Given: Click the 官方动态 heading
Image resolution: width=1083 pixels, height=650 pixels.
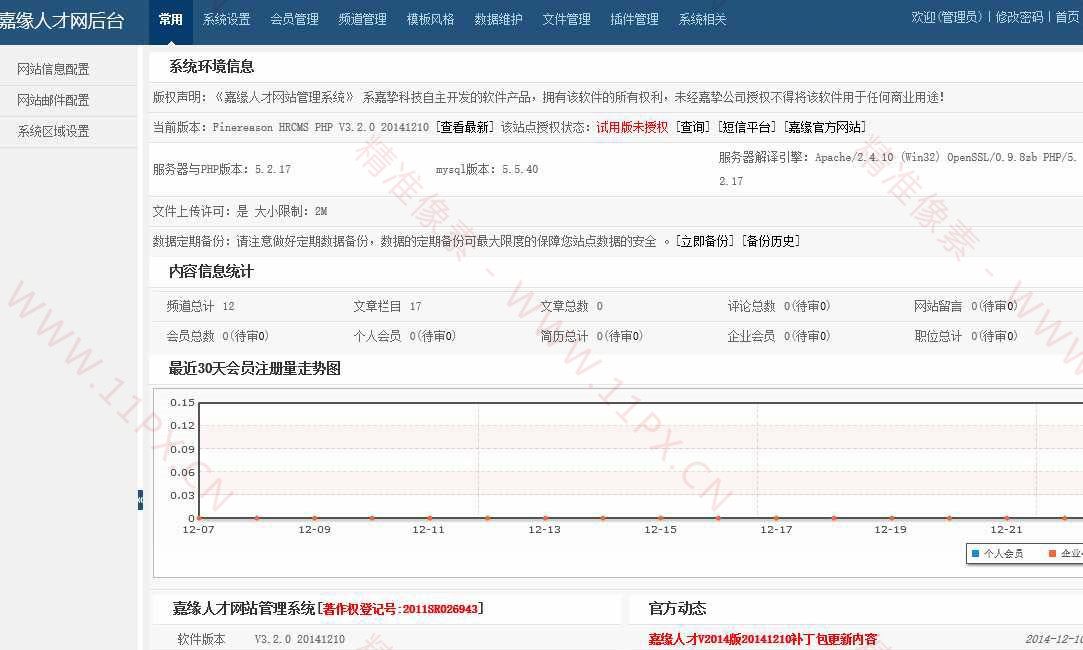Looking at the screenshot, I should [678, 608].
